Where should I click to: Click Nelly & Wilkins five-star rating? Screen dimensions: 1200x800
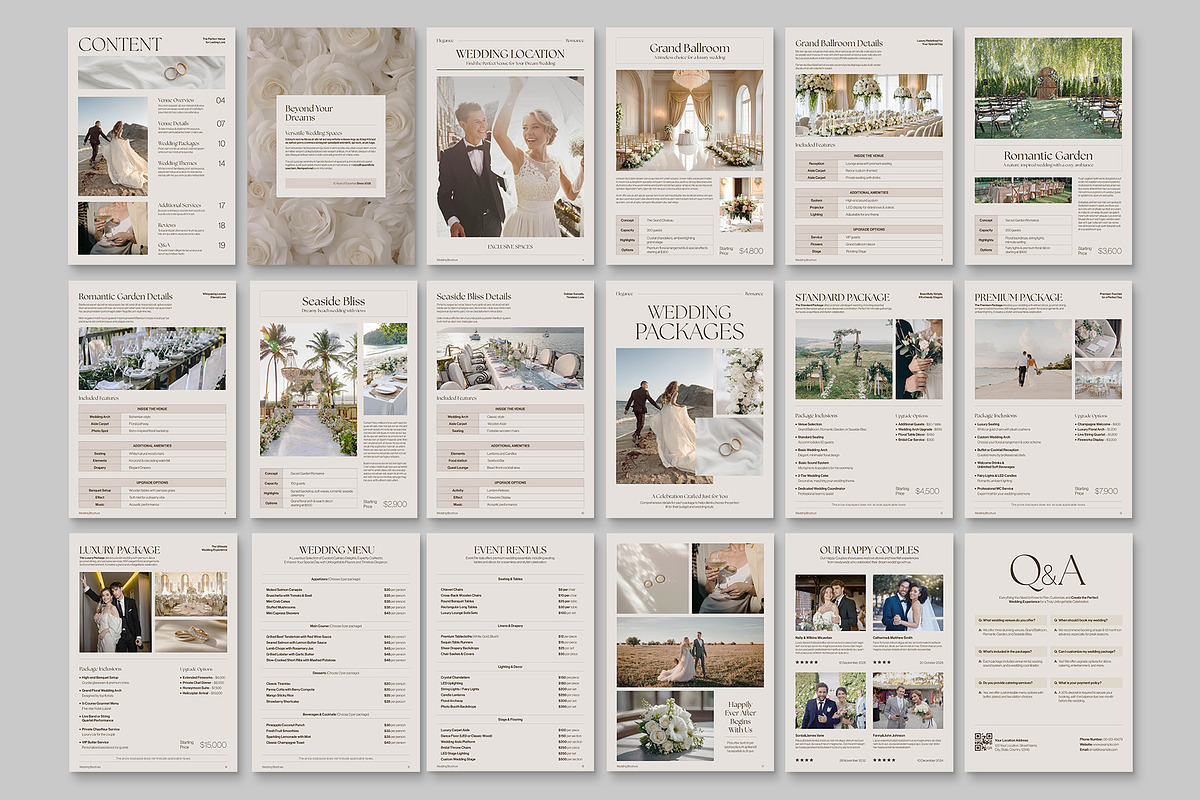pyautogui.click(x=806, y=661)
